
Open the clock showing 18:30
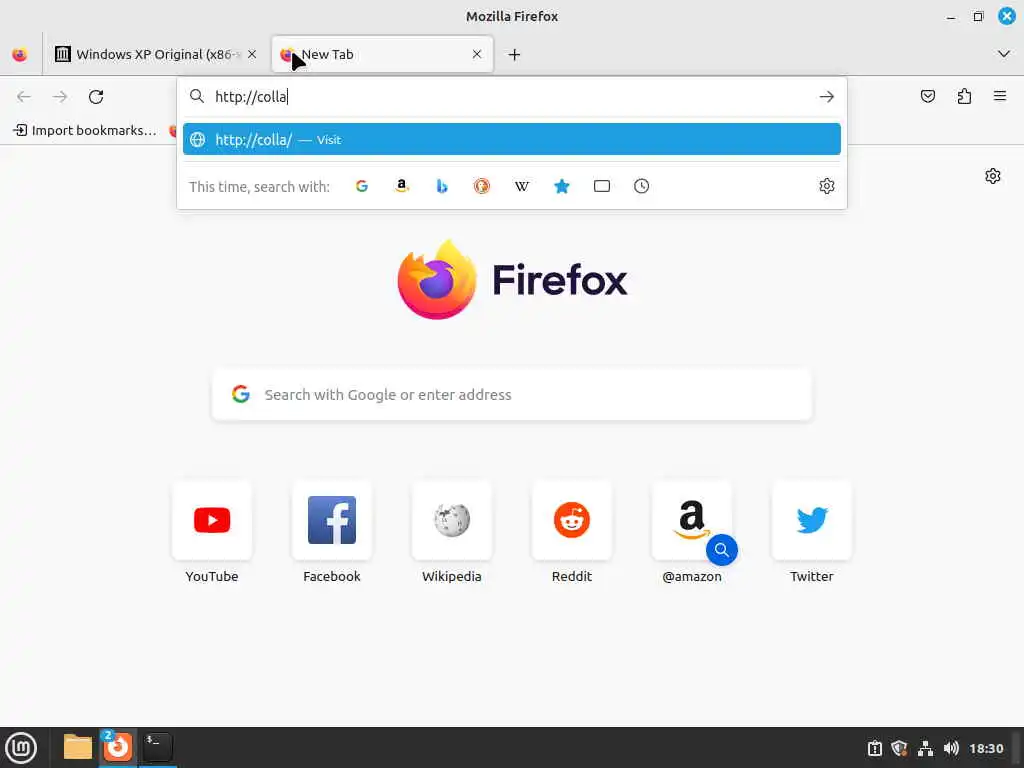(986, 748)
